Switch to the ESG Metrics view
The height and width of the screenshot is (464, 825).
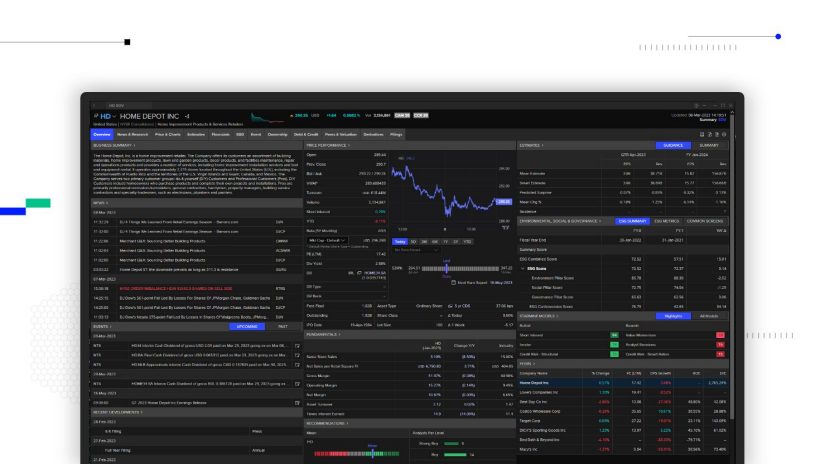667,221
